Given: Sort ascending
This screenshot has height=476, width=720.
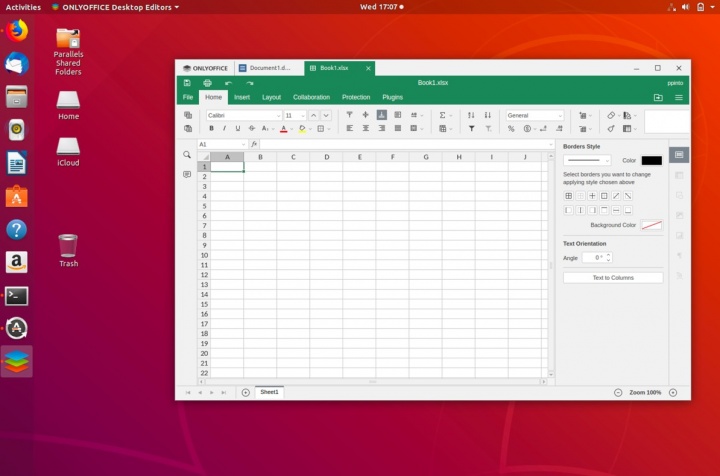Looking at the screenshot, I should [x=471, y=115].
